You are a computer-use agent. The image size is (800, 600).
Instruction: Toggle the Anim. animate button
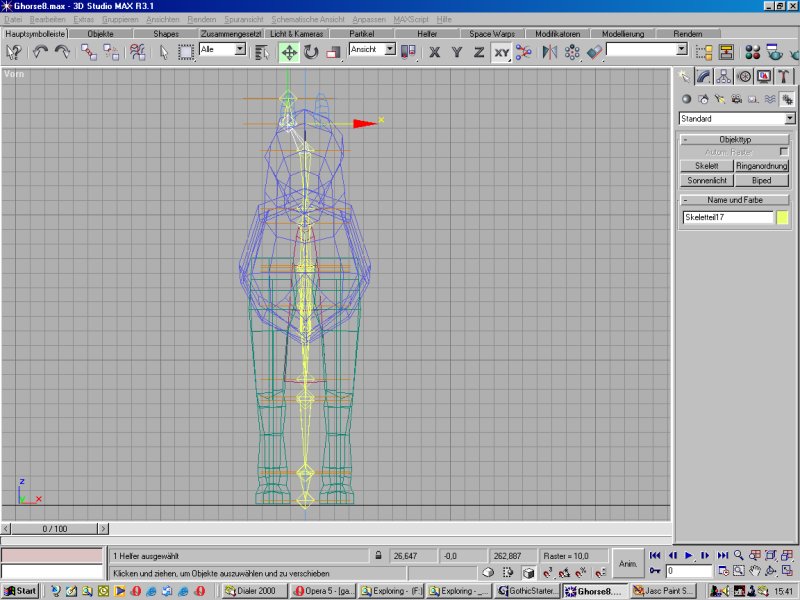[x=628, y=563]
